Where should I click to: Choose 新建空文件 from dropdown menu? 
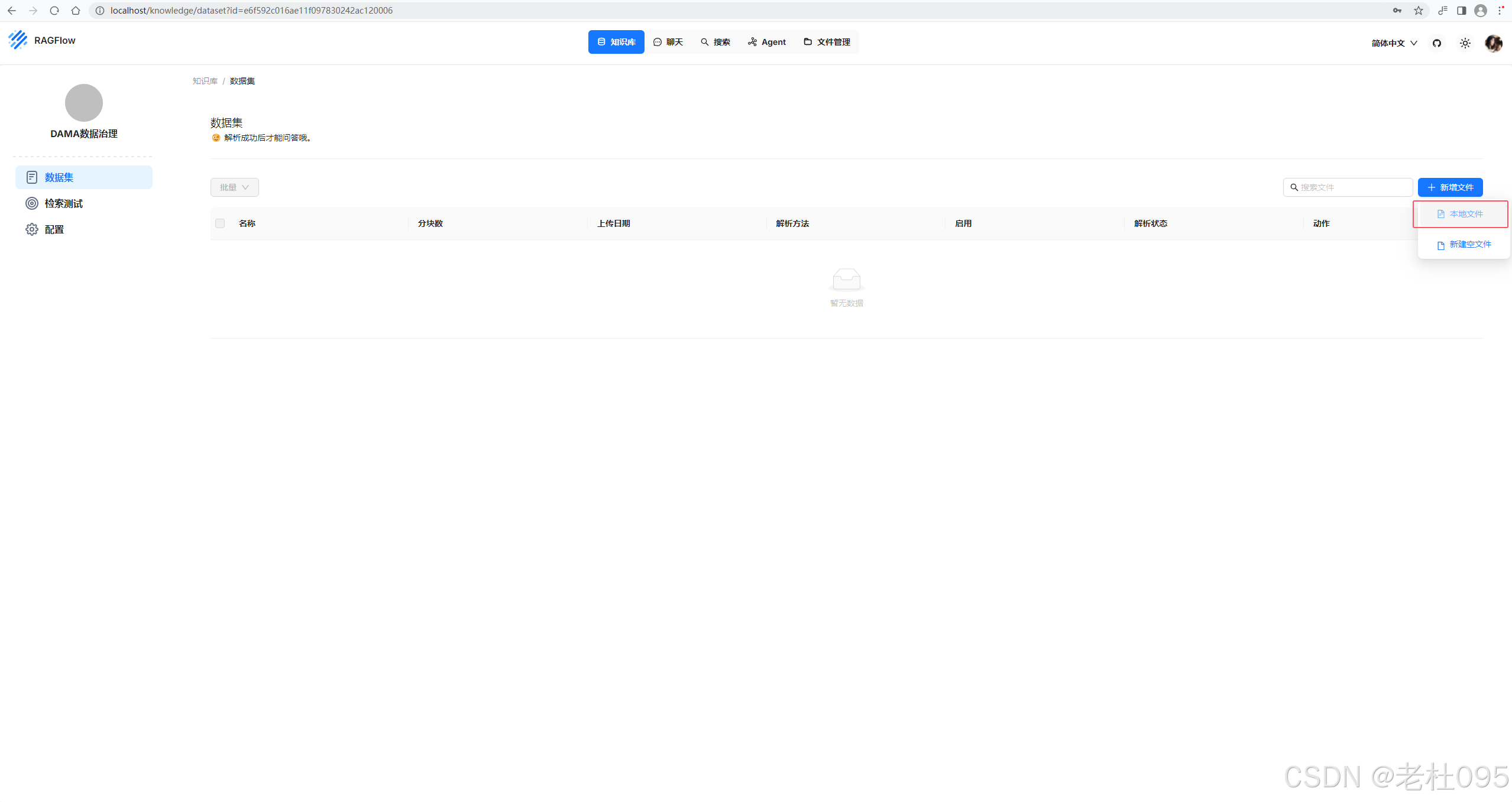pyautogui.click(x=1464, y=245)
